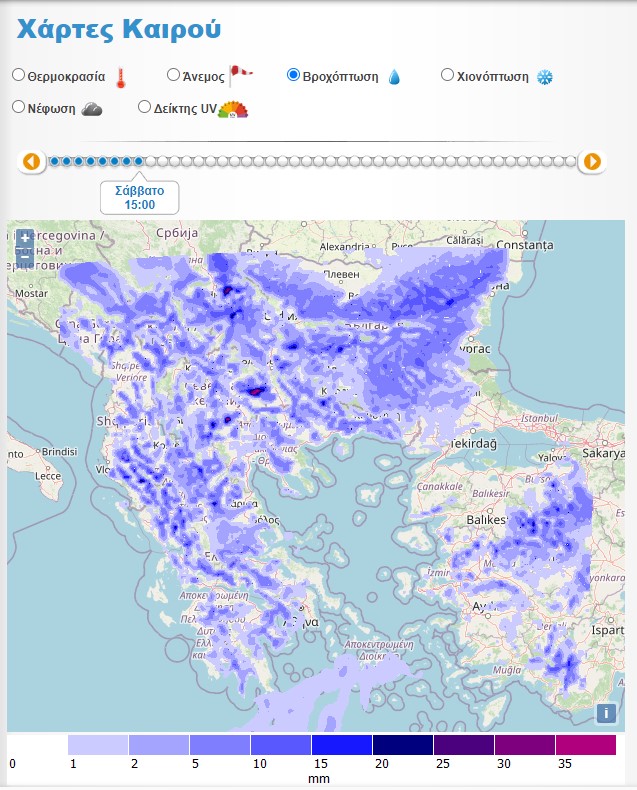Jump to the first dot on the timeline
The width and height of the screenshot is (637, 790).
tap(54, 161)
